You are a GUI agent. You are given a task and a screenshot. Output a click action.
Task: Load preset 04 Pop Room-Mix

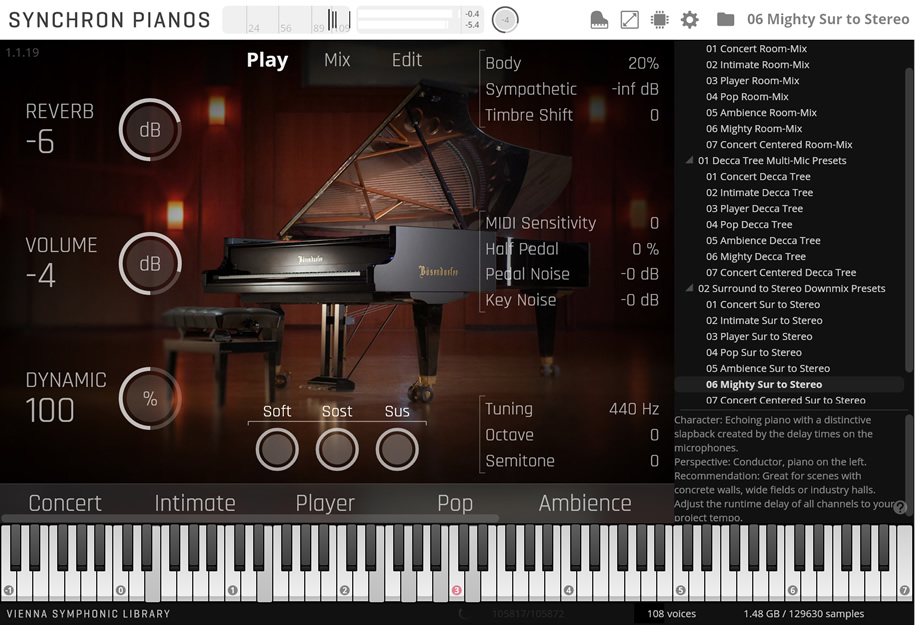[x=747, y=96]
